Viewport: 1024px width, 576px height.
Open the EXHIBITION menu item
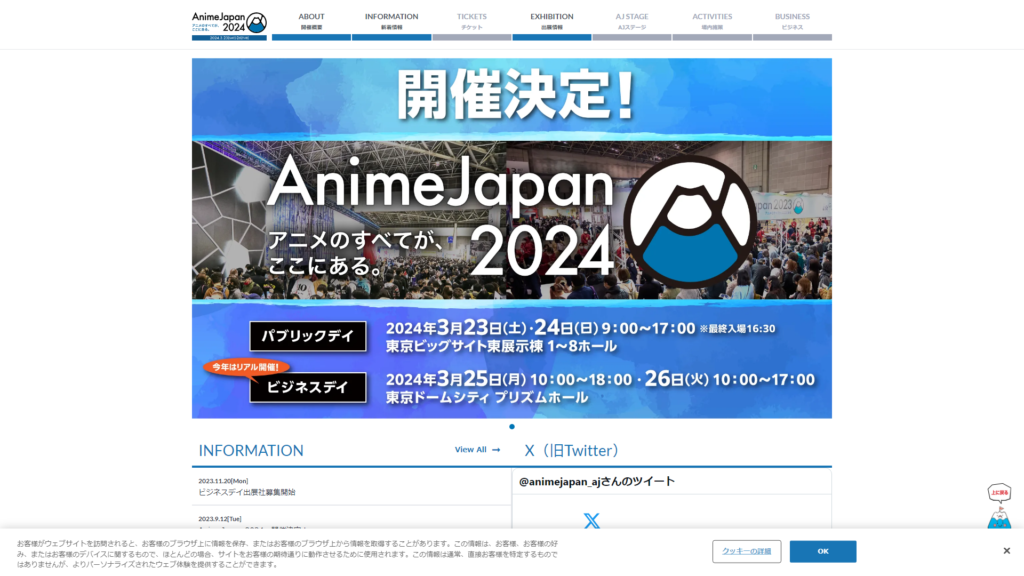coord(552,25)
